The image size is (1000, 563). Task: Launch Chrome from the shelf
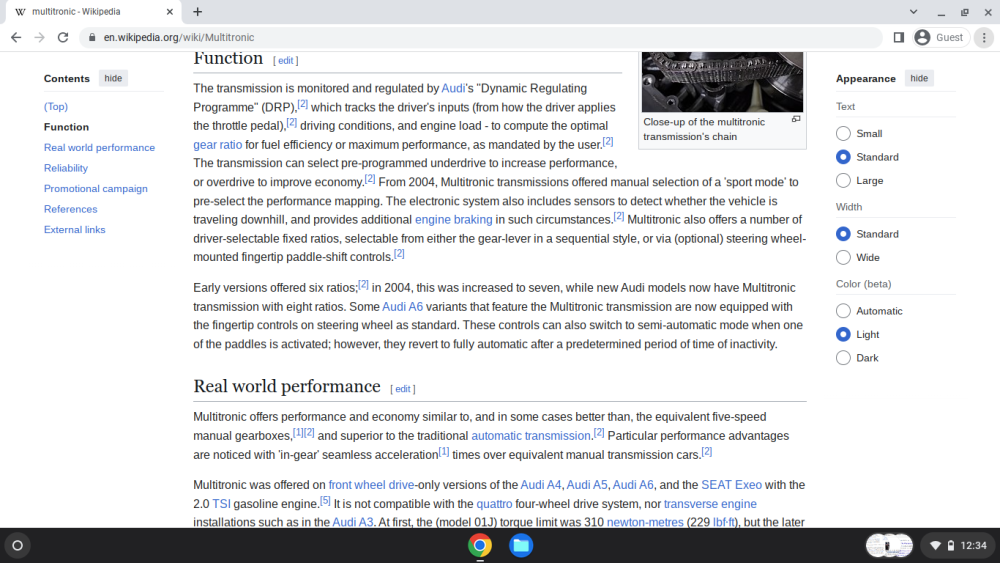point(480,545)
